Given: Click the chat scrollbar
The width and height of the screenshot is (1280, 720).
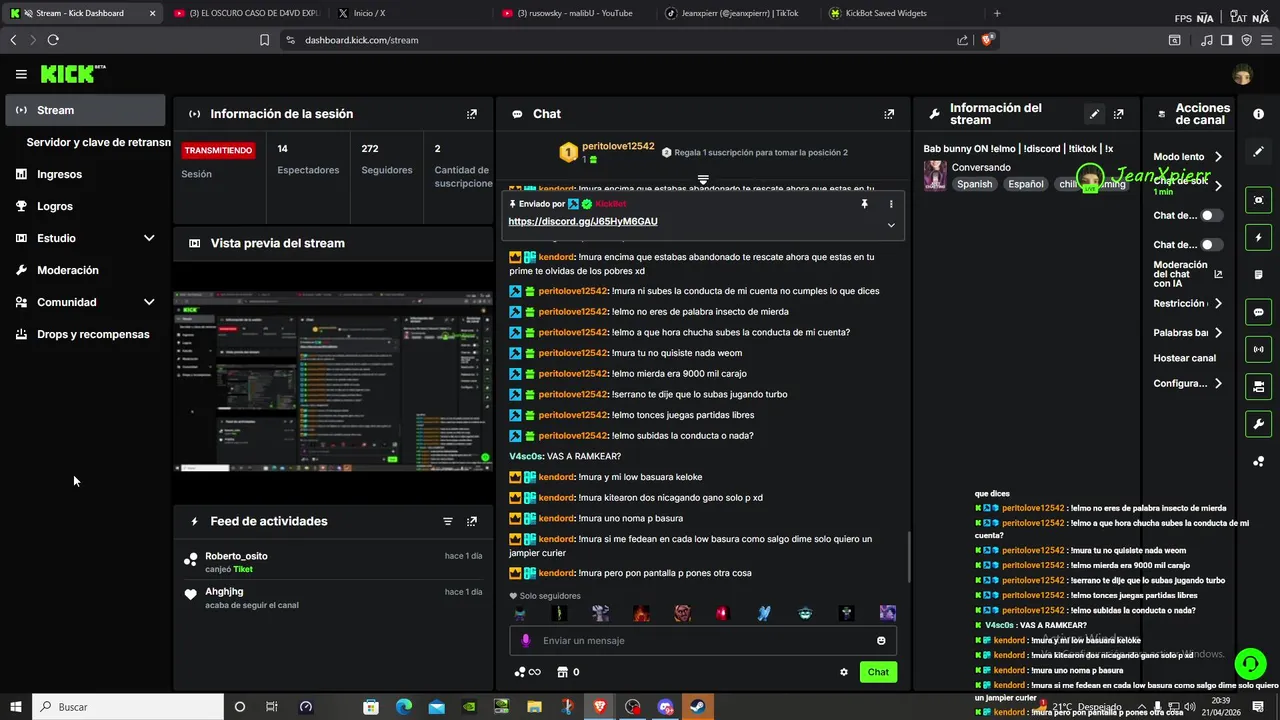Looking at the screenshot, I should [x=909, y=555].
